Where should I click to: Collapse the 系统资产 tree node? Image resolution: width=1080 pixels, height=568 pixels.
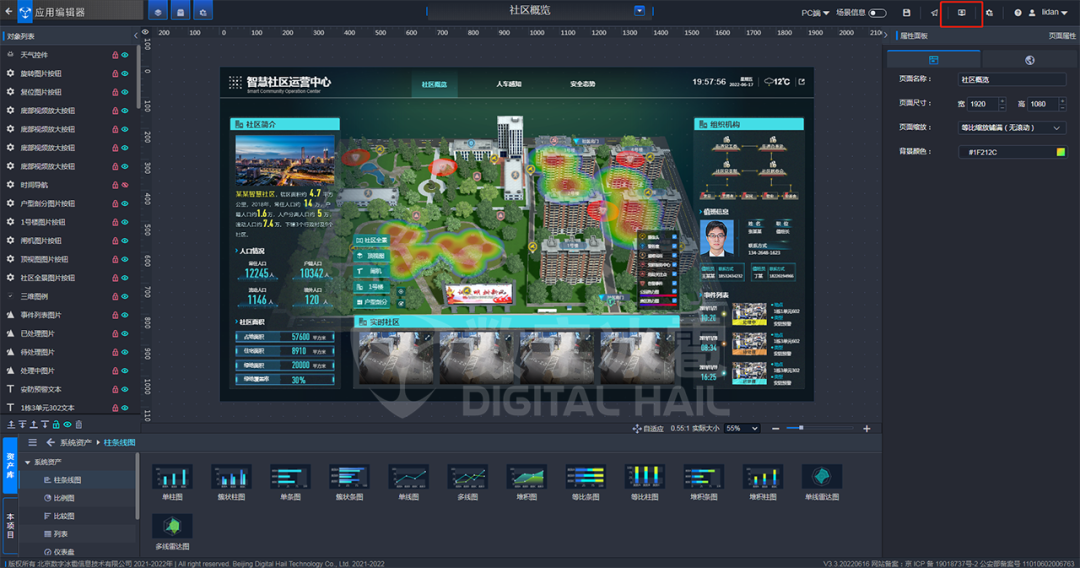pyautogui.click(x=28, y=462)
